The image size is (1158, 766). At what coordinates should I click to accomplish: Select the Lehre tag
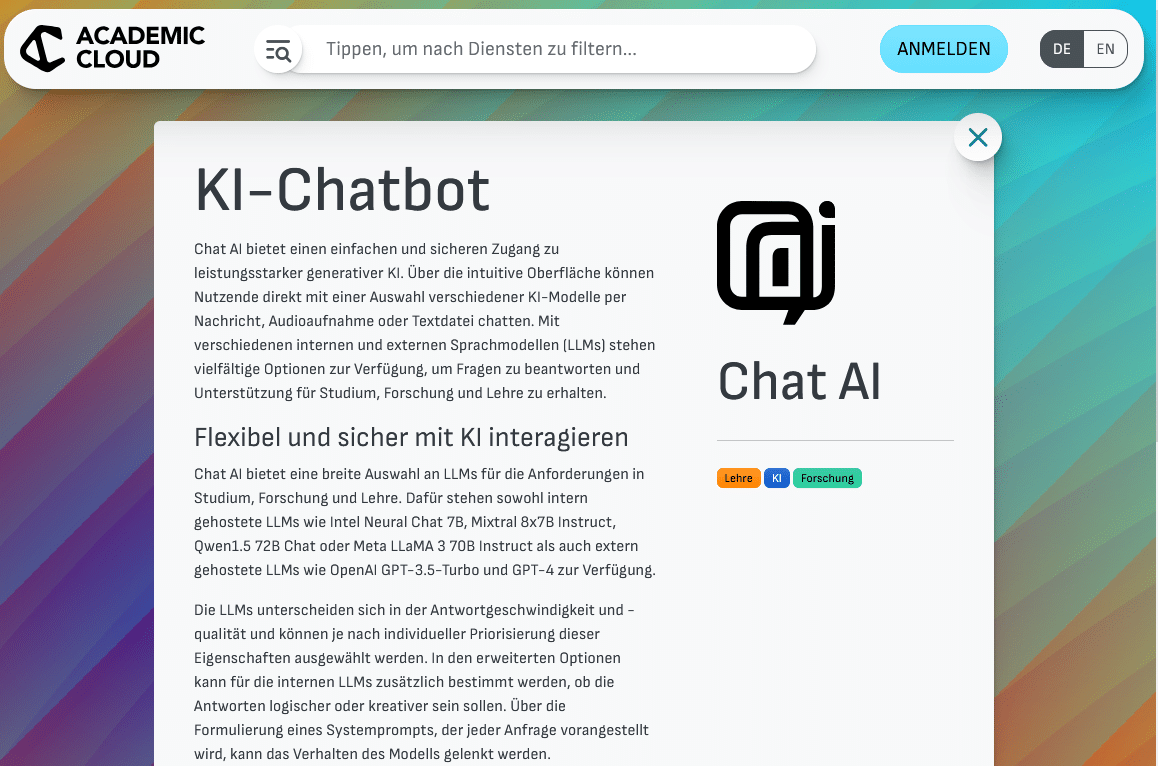click(x=739, y=478)
